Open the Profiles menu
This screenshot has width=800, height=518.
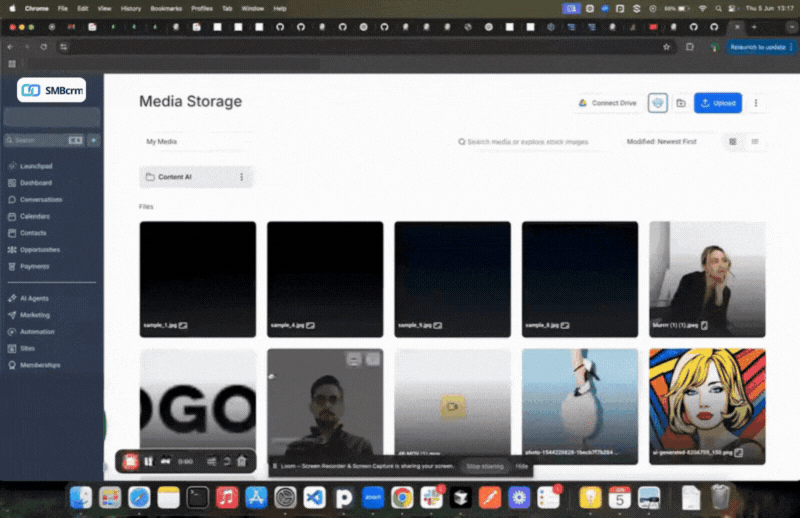tap(202, 8)
